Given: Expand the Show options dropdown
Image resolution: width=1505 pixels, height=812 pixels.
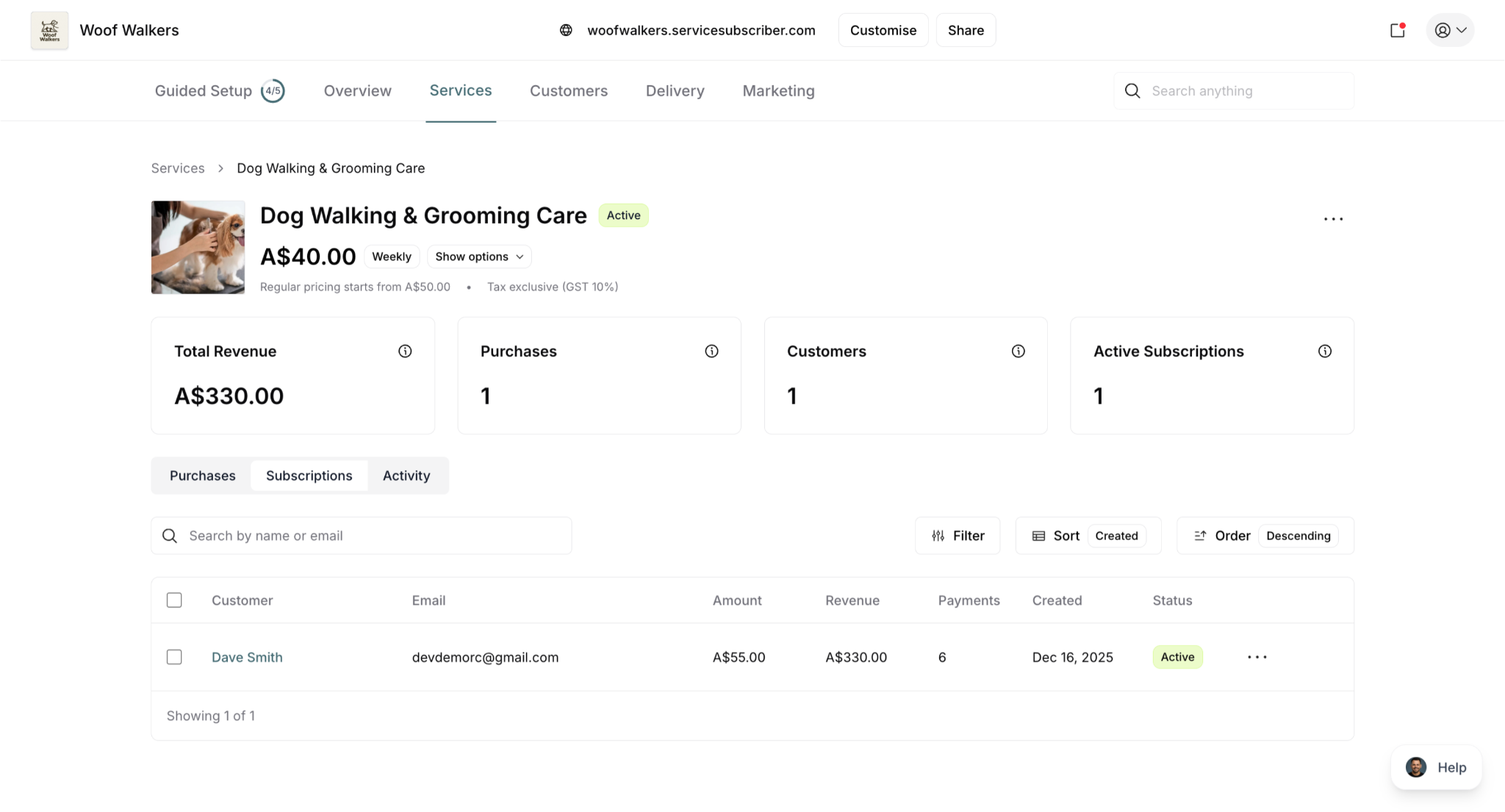Looking at the screenshot, I should click(479, 256).
